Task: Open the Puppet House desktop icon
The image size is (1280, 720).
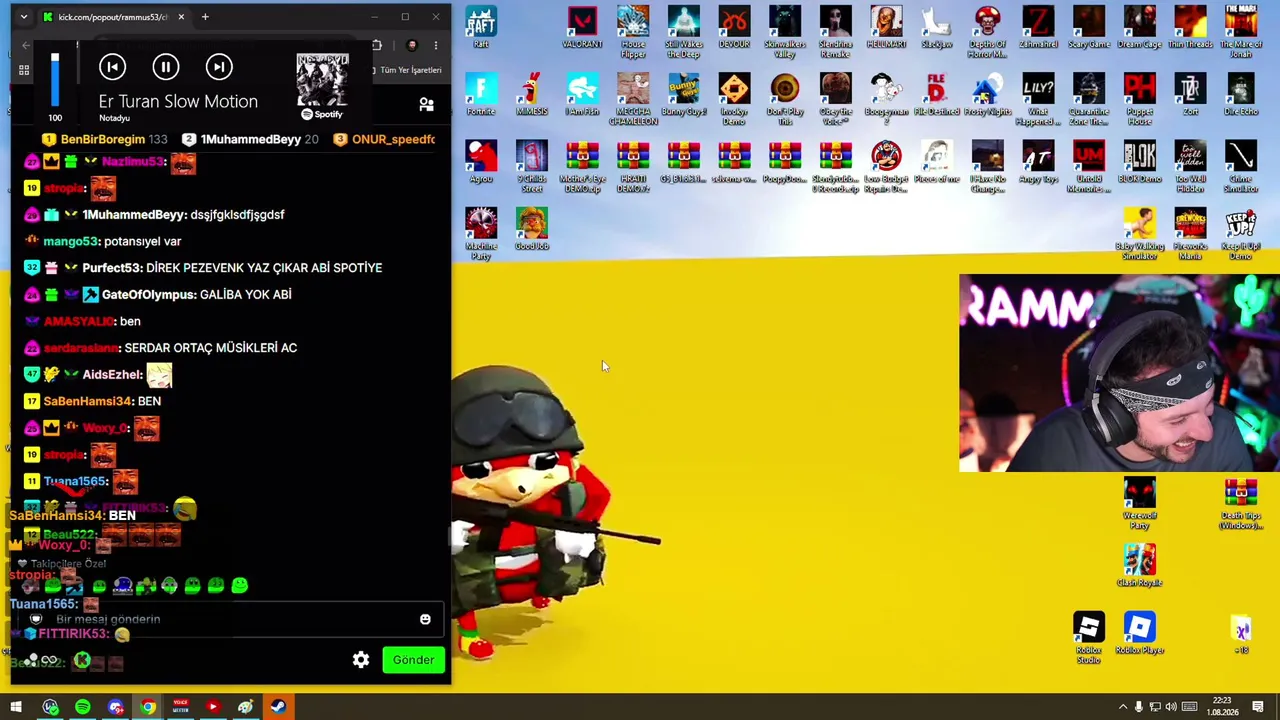Action: pyautogui.click(x=1139, y=99)
